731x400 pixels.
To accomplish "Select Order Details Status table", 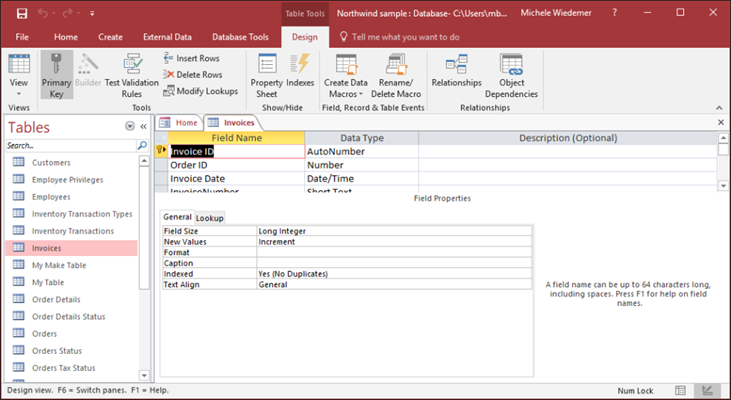I will pos(71,316).
